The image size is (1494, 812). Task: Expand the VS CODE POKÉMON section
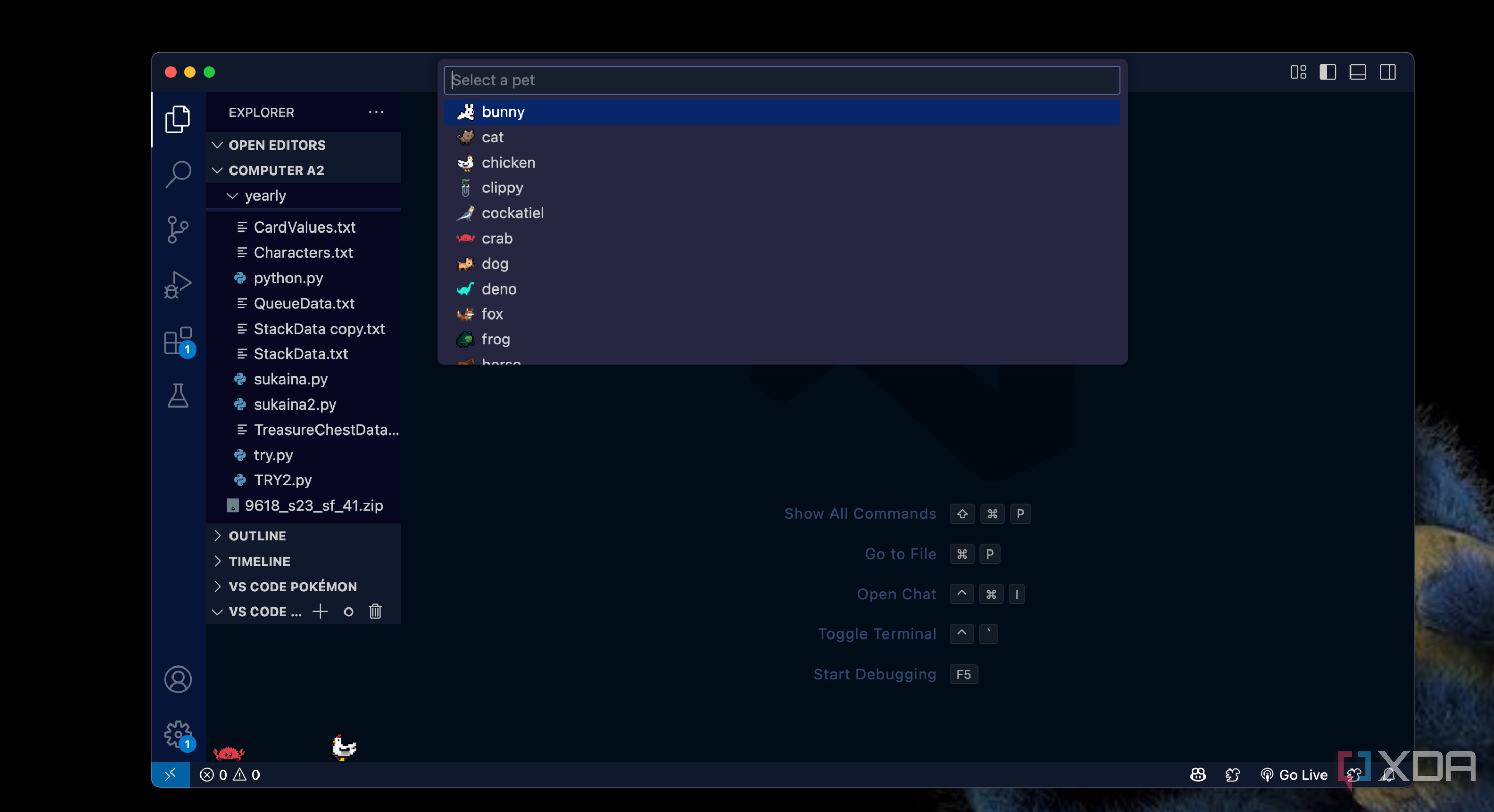pyautogui.click(x=292, y=587)
